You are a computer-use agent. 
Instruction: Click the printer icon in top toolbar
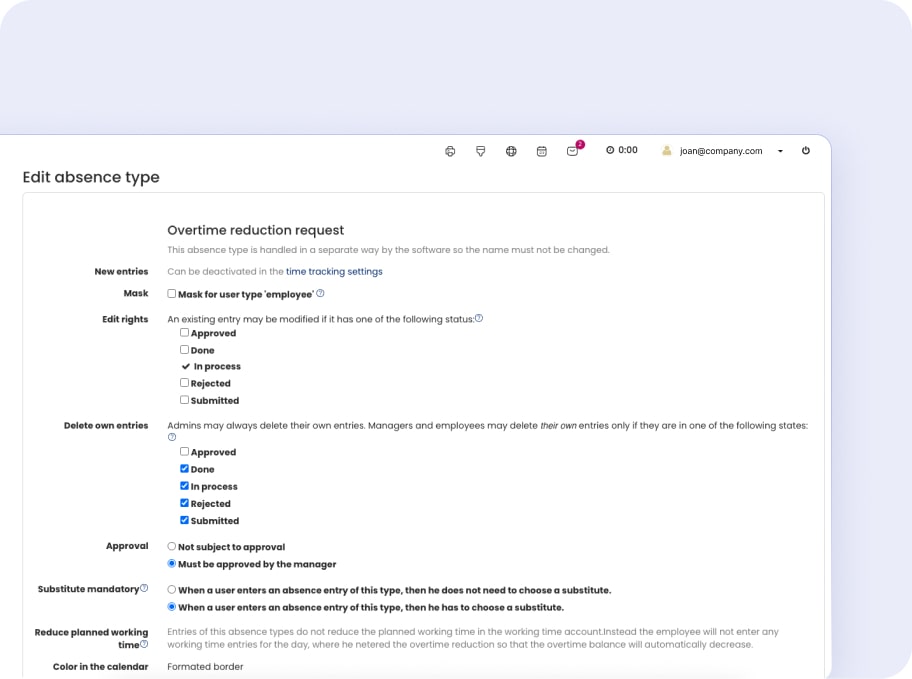click(450, 151)
